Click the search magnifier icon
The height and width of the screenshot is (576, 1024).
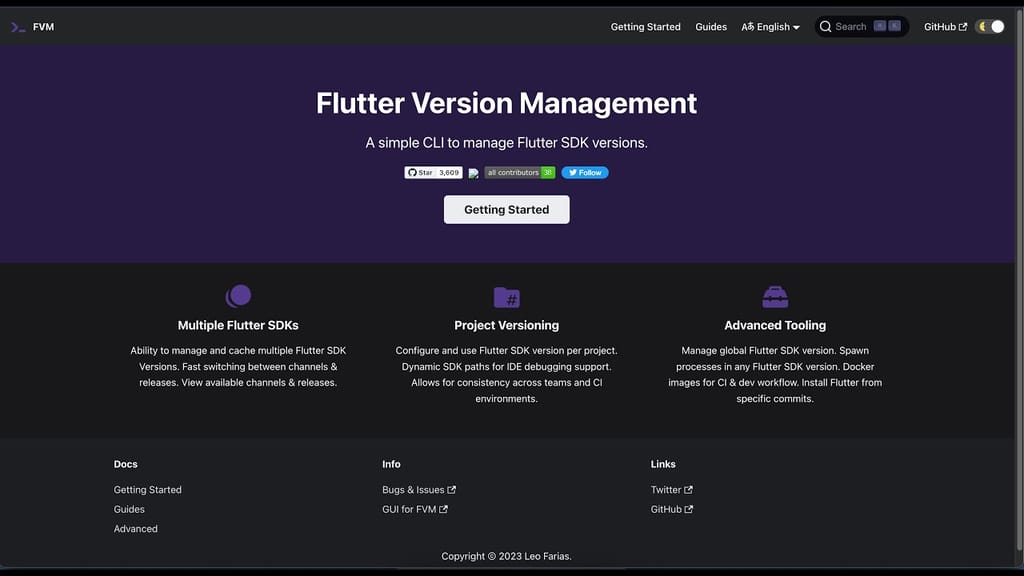click(x=825, y=26)
